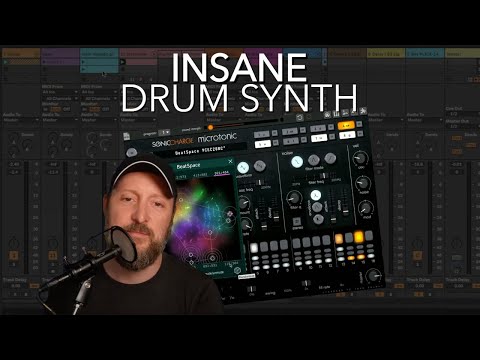Click the oscillator decay slider handle
480x360 pixels.
pos(276,218)
